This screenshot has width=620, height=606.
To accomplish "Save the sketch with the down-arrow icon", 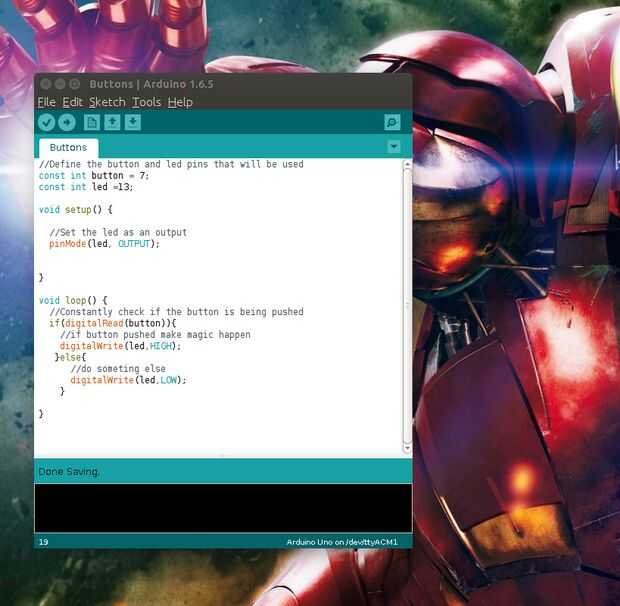I will point(133,122).
